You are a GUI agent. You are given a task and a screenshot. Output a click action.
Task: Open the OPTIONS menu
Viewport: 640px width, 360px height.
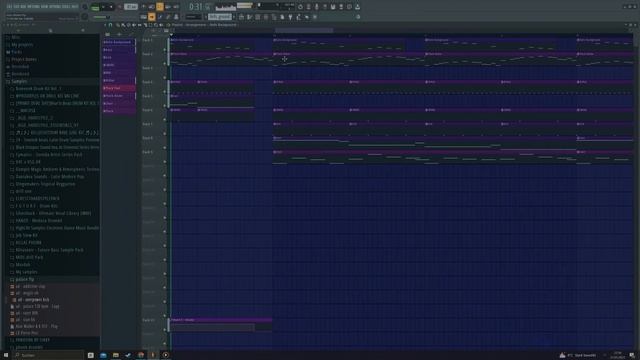pos(55,7)
